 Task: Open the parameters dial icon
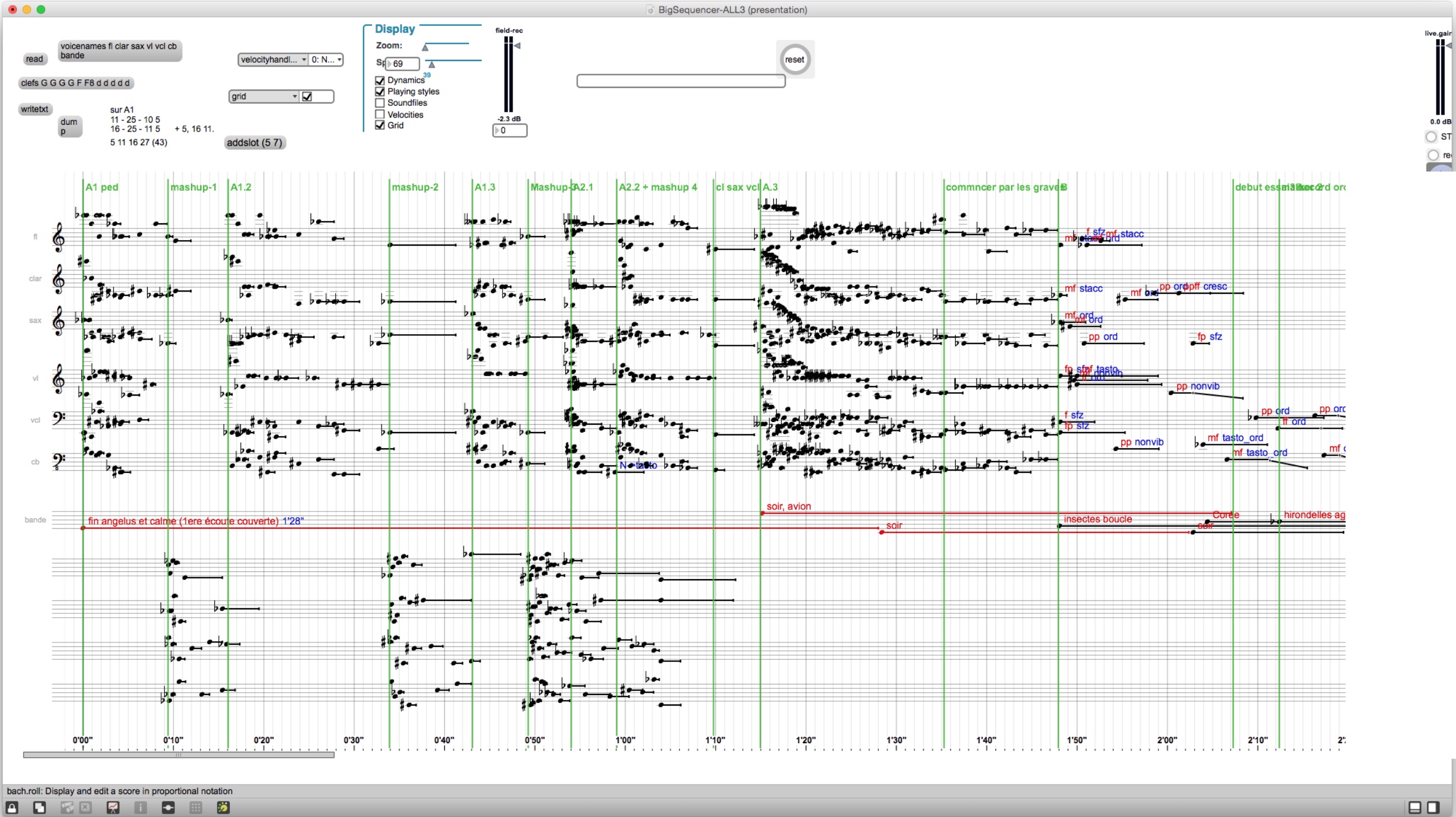[x=223, y=807]
